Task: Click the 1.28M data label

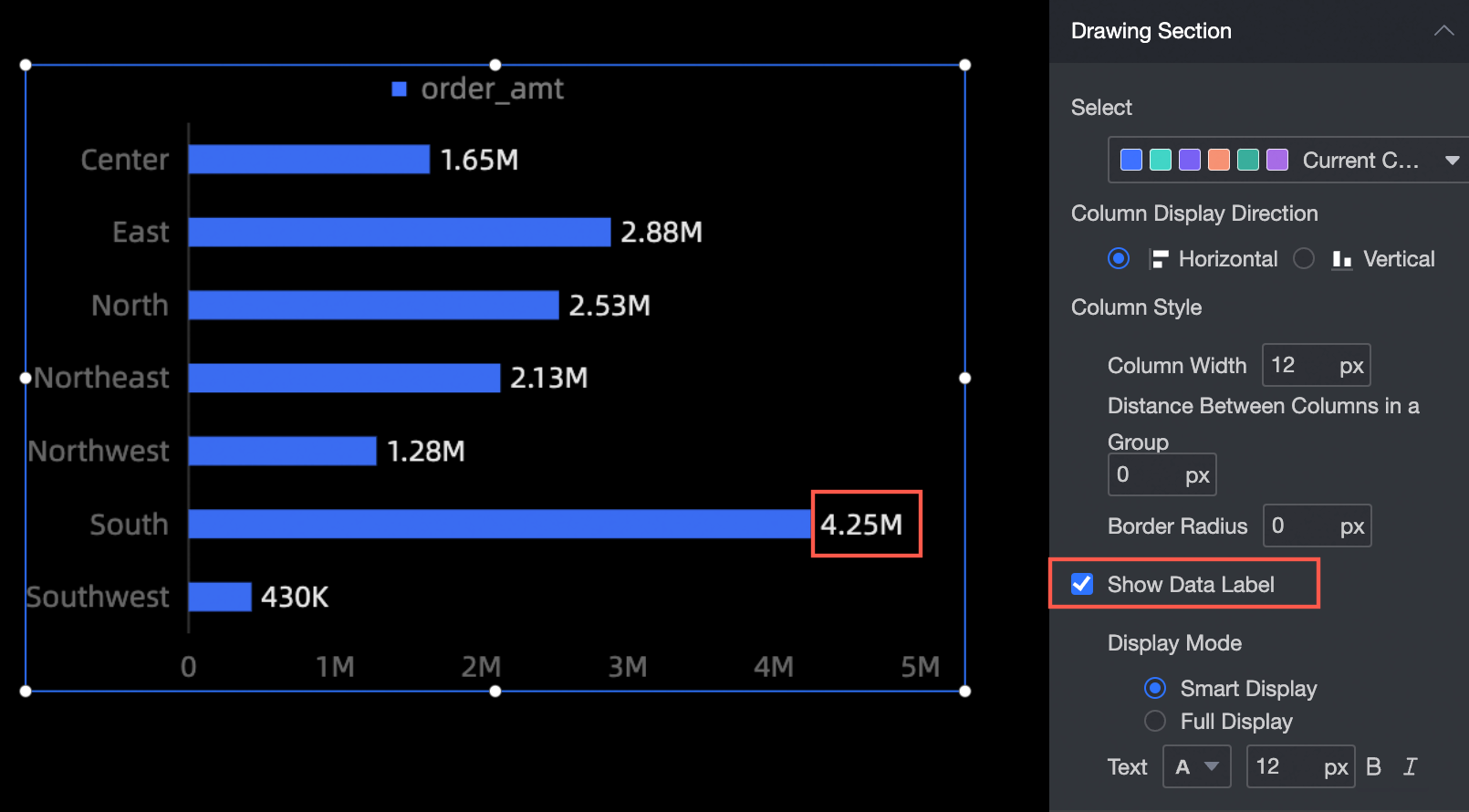Action: pyautogui.click(x=426, y=451)
